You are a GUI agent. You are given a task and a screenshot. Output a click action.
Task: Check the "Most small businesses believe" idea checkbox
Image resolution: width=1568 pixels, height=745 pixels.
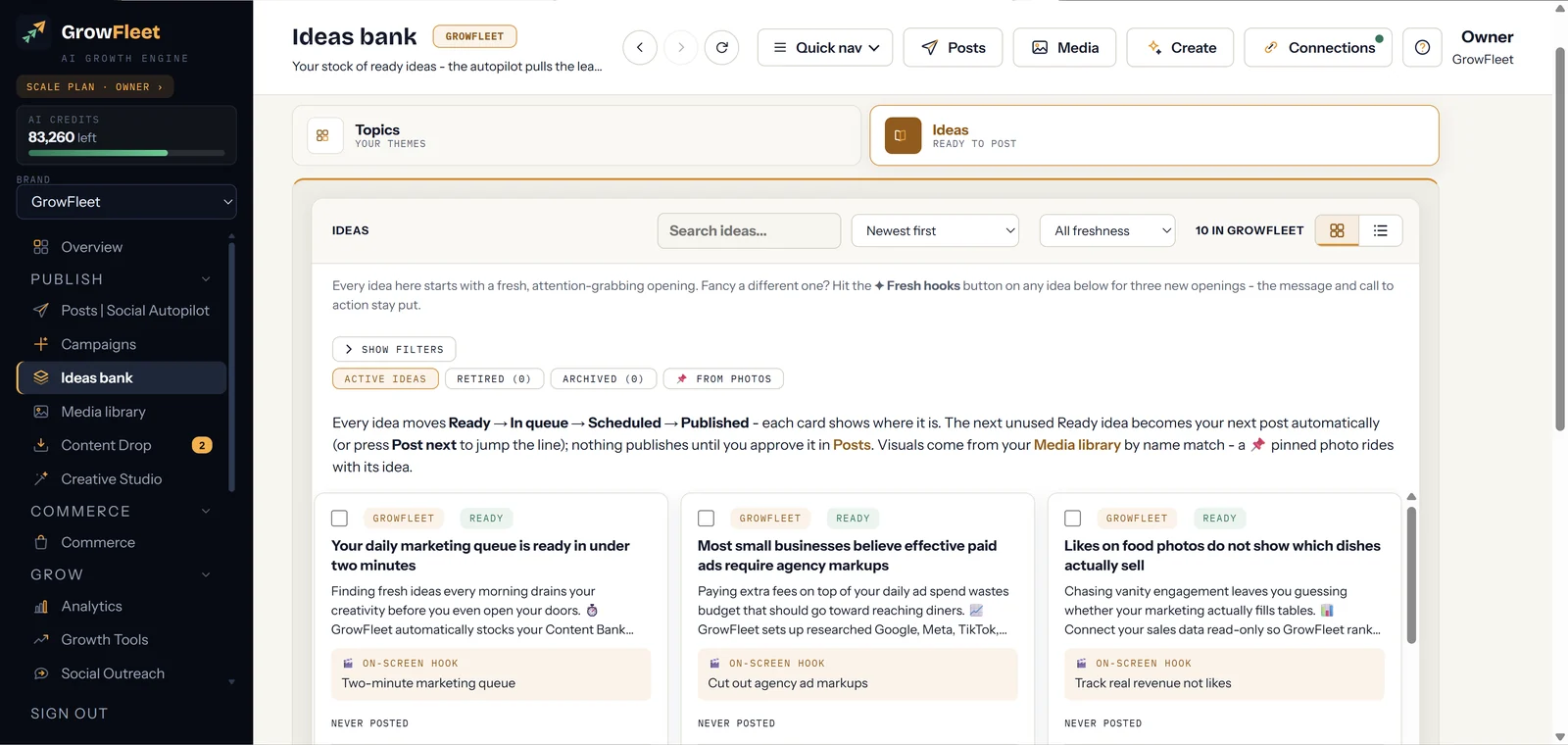[706, 518]
